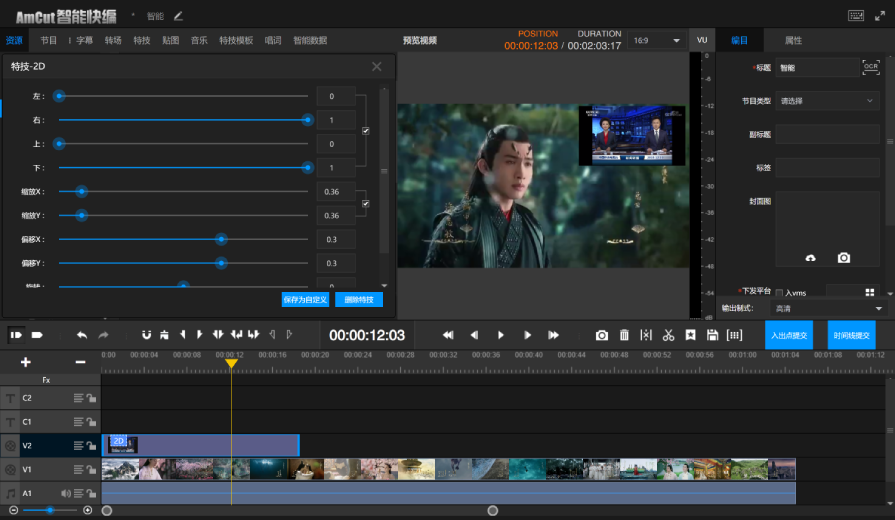The image size is (895, 520).
Task: Click the star bookmark marker icon
Action: click(x=691, y=335)
